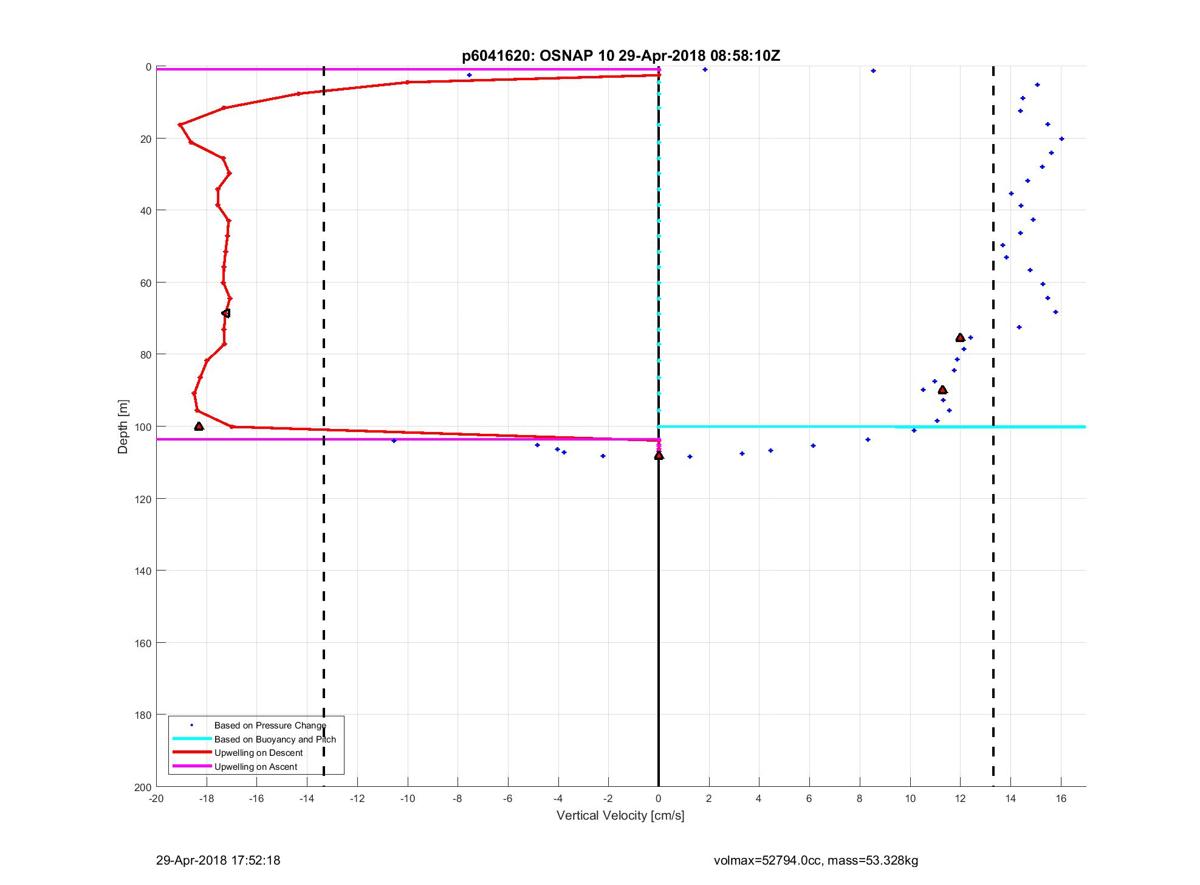
Task: Click the x-axis tick label '-10'
Action: [407, 799]
